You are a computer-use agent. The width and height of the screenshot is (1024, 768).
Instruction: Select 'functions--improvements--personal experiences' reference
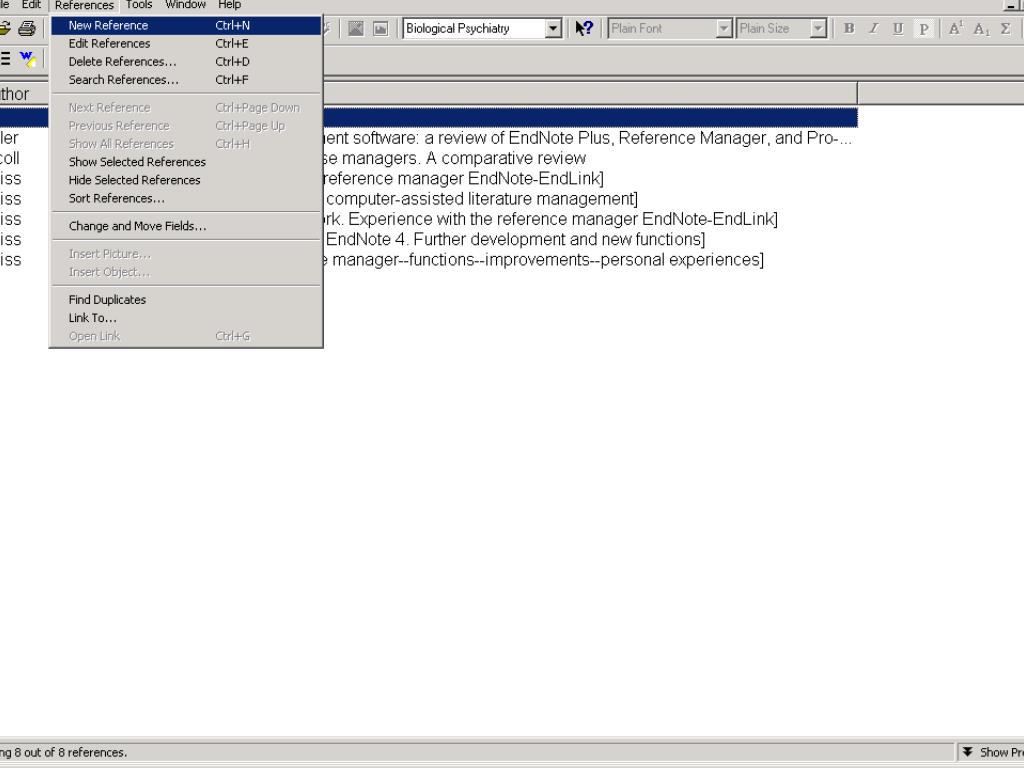coord(544,259)
